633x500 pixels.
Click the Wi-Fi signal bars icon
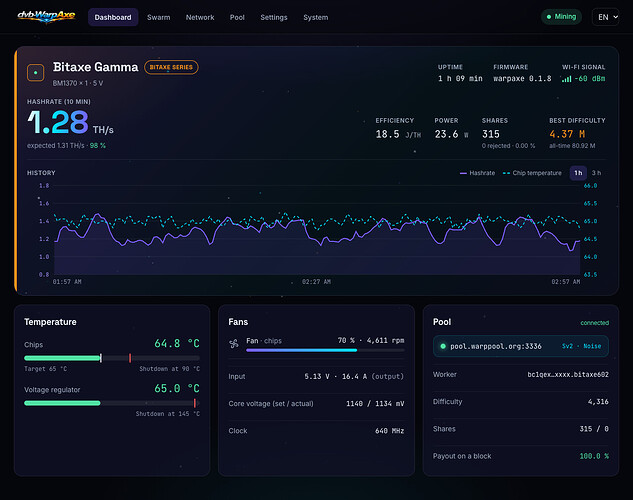pos(566,79)
